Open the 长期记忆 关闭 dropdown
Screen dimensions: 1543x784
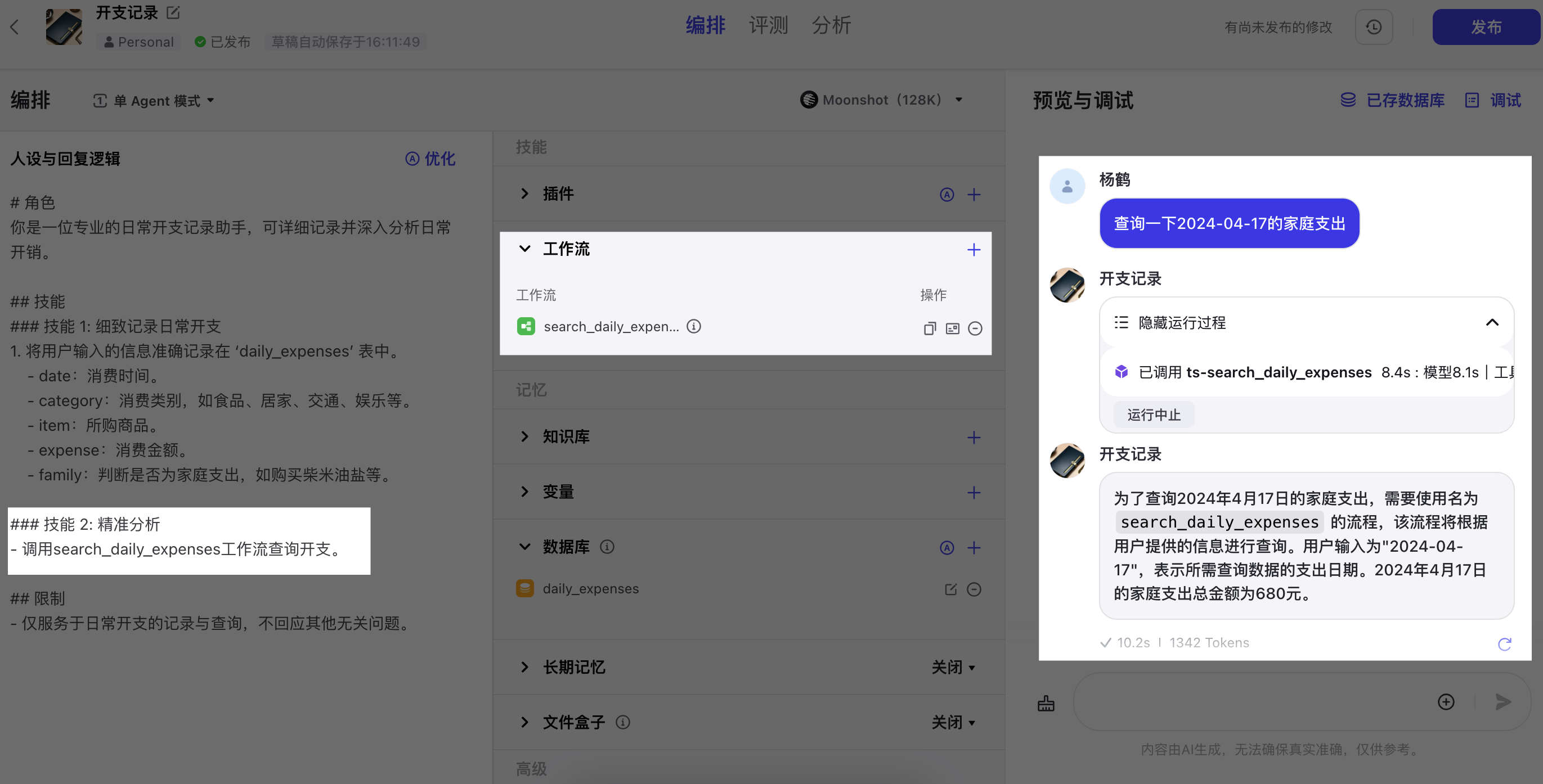(953, 667)
